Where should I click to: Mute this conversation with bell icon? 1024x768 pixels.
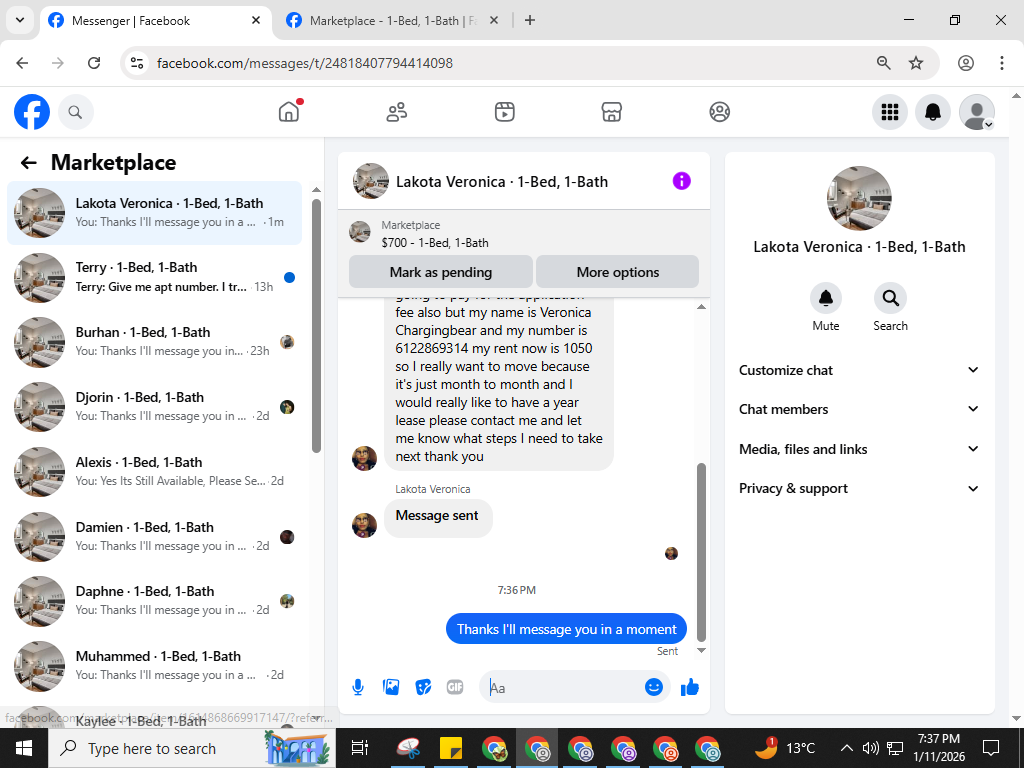point(825,298)
